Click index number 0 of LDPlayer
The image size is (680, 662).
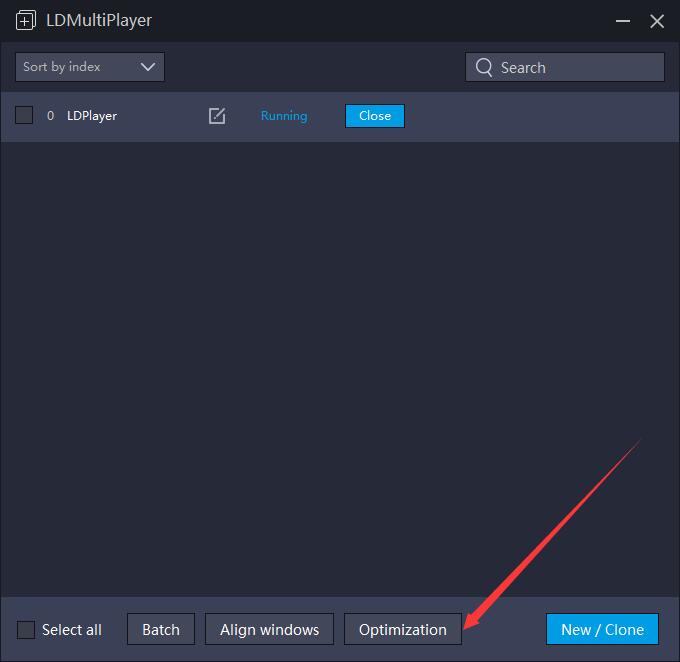click(x=50, y=116)
